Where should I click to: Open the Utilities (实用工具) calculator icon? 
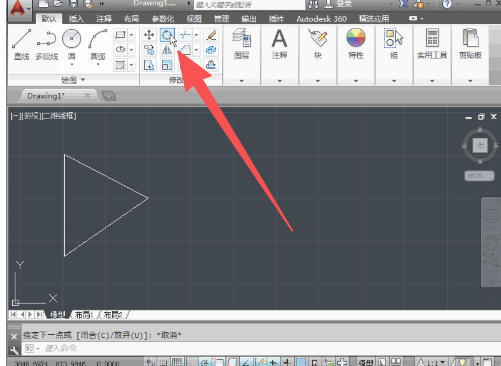tap(432, 43)
